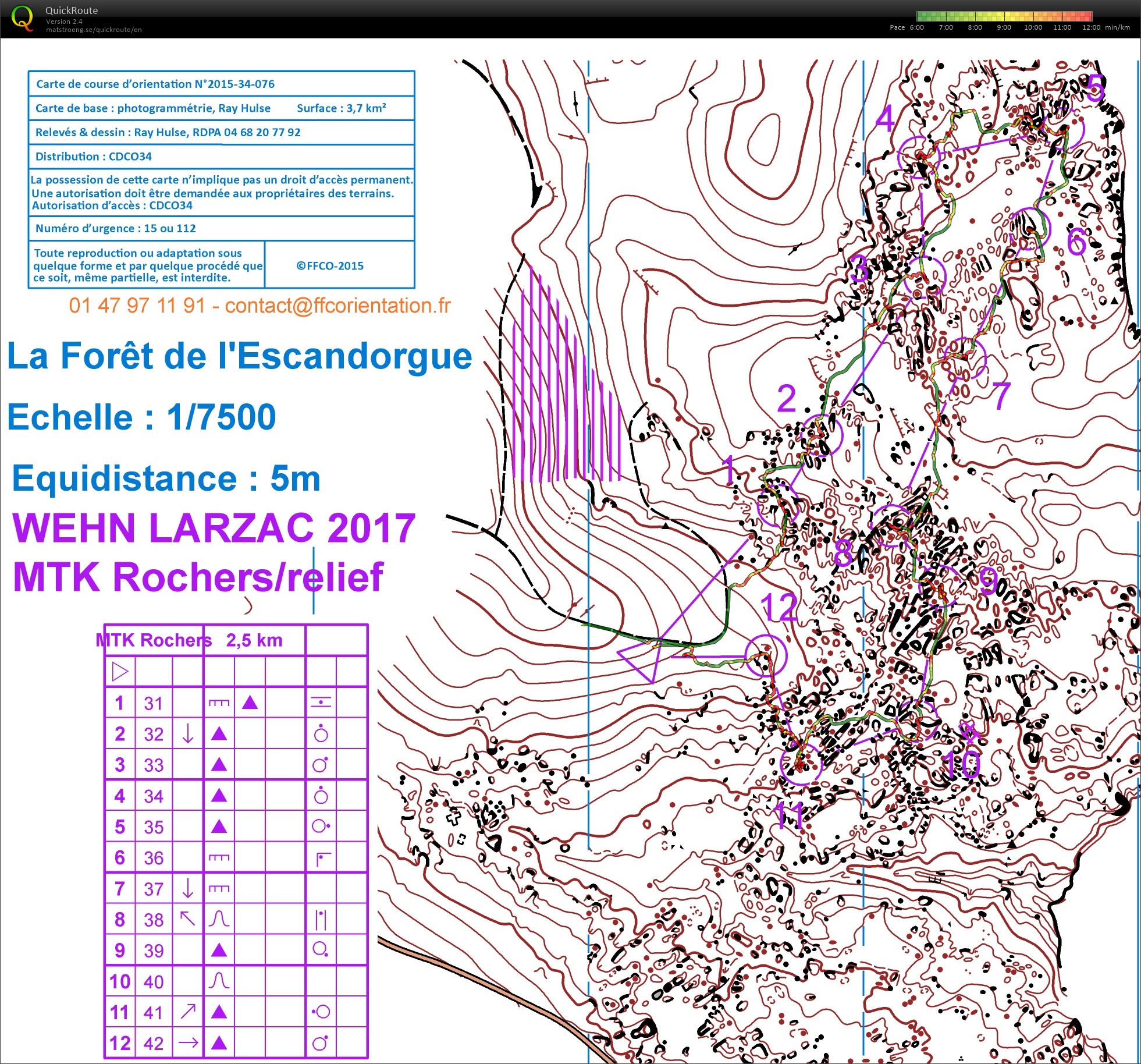Click the between-features symbol in row 8
Screen dimensions: 1141x1064
click(x=321, y=920)
